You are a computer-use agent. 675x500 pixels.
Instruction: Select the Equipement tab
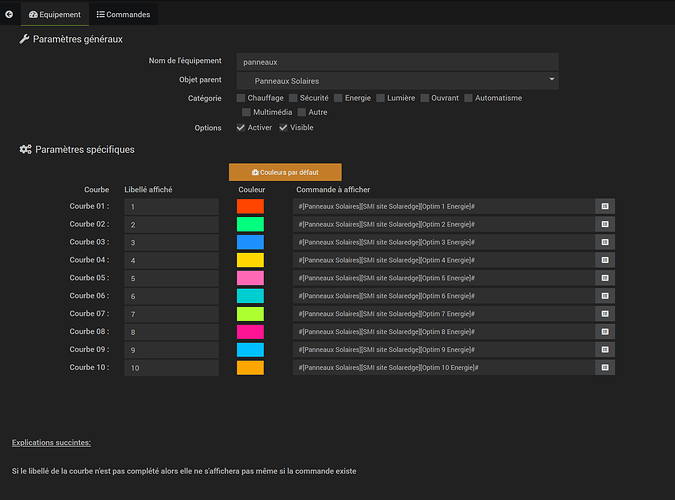tap(55, 15)
